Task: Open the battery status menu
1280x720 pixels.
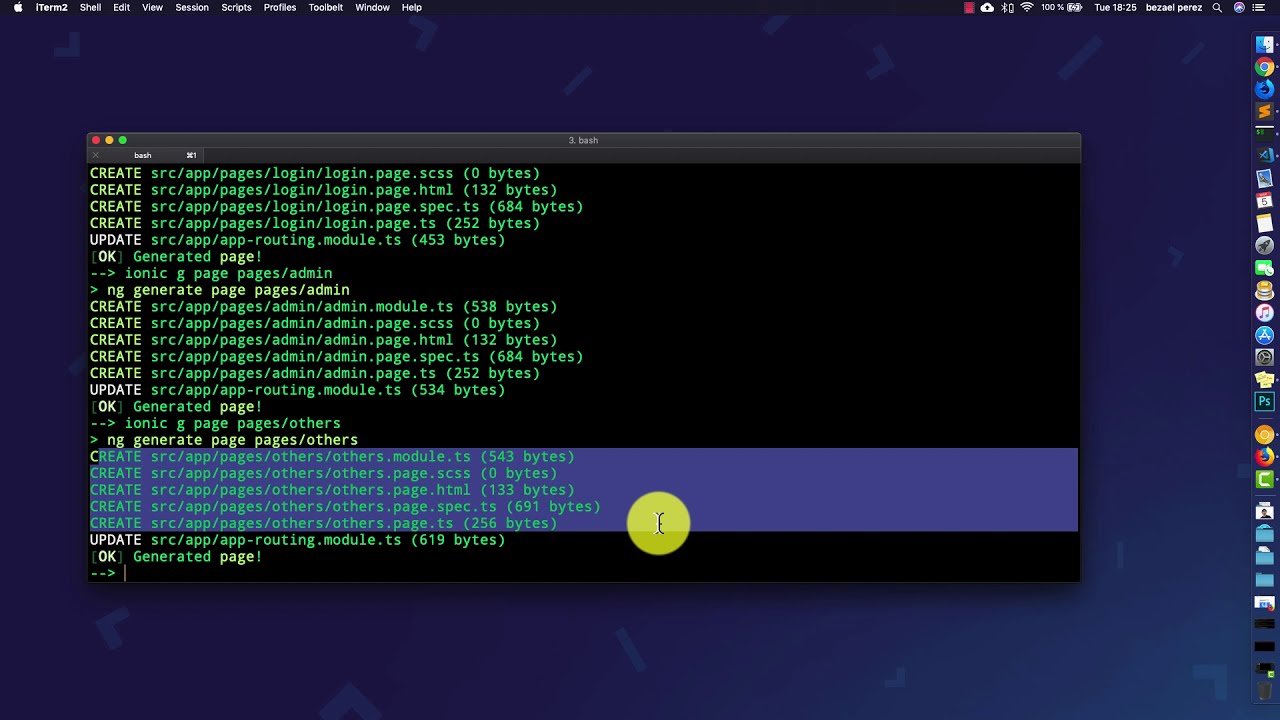Action: (x=1075, y=7)
